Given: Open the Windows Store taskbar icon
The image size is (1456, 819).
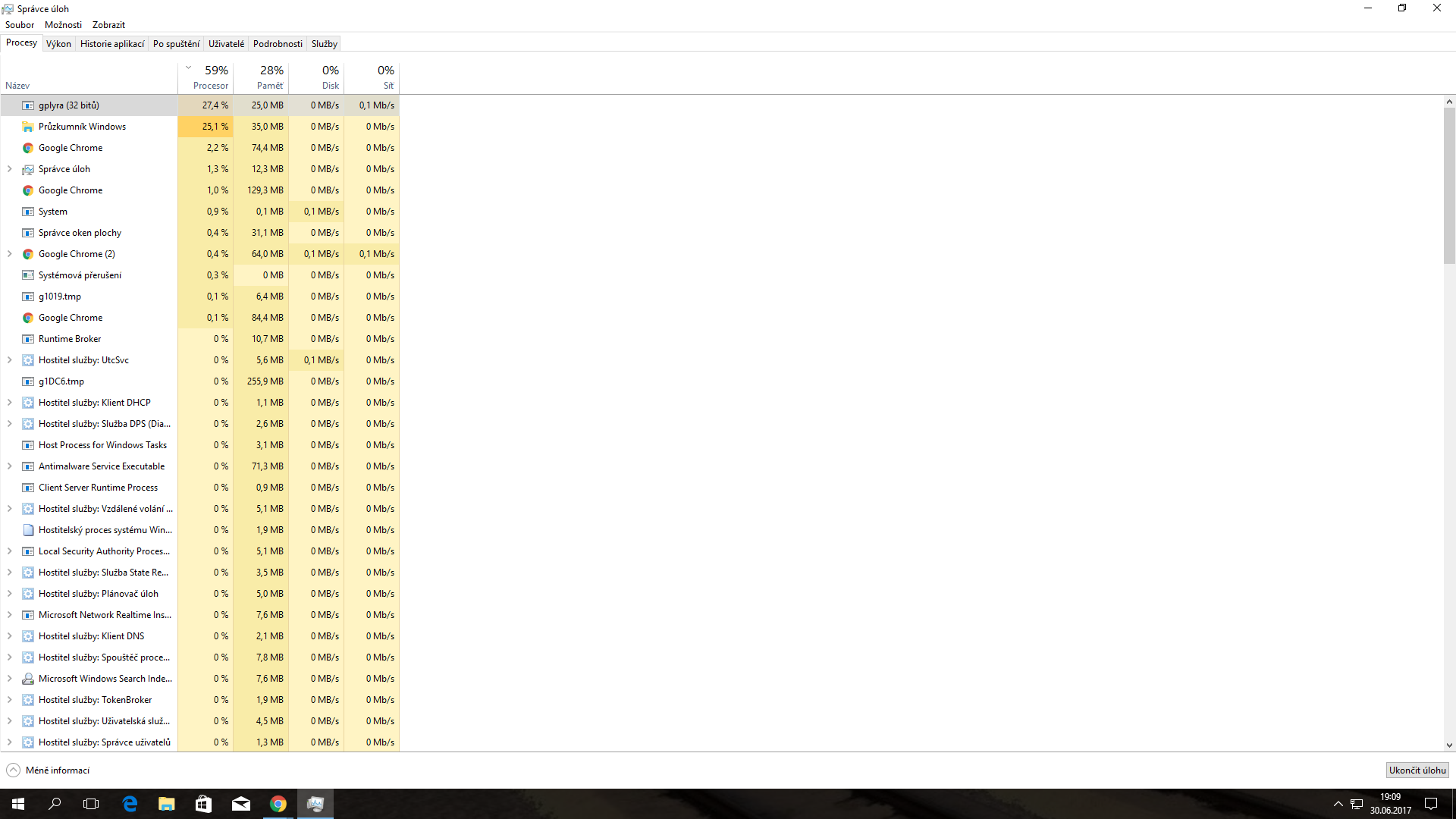Looking at the screenshot, I should click(x=203, y=804).
